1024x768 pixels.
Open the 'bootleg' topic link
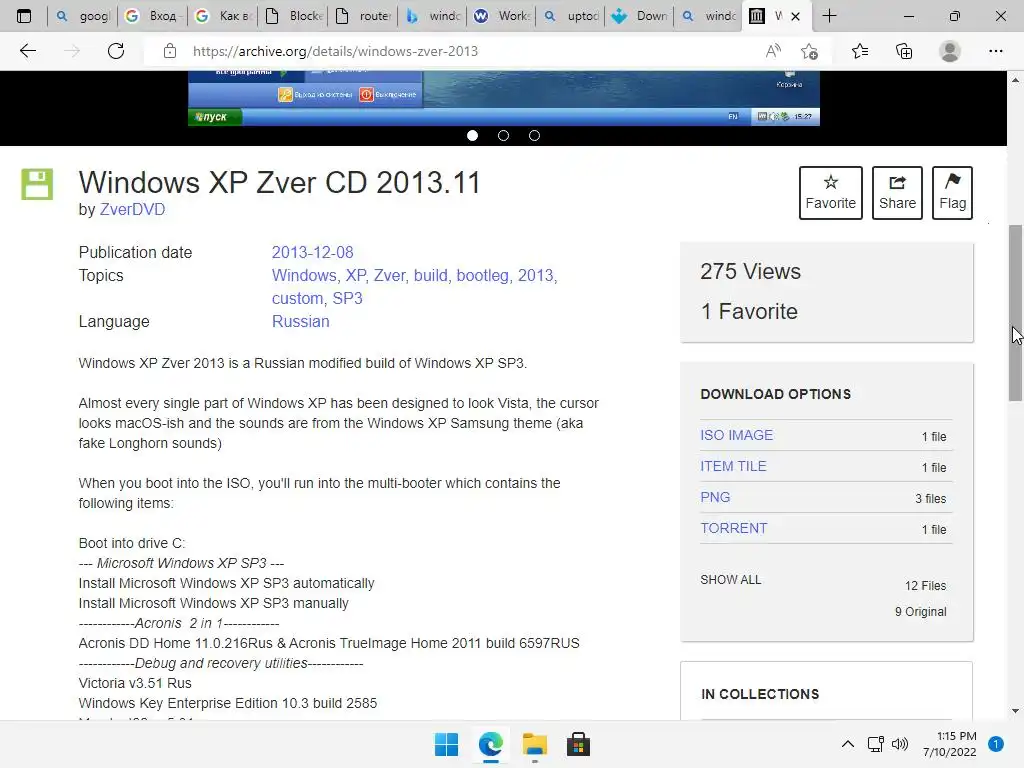coord(483,276)
